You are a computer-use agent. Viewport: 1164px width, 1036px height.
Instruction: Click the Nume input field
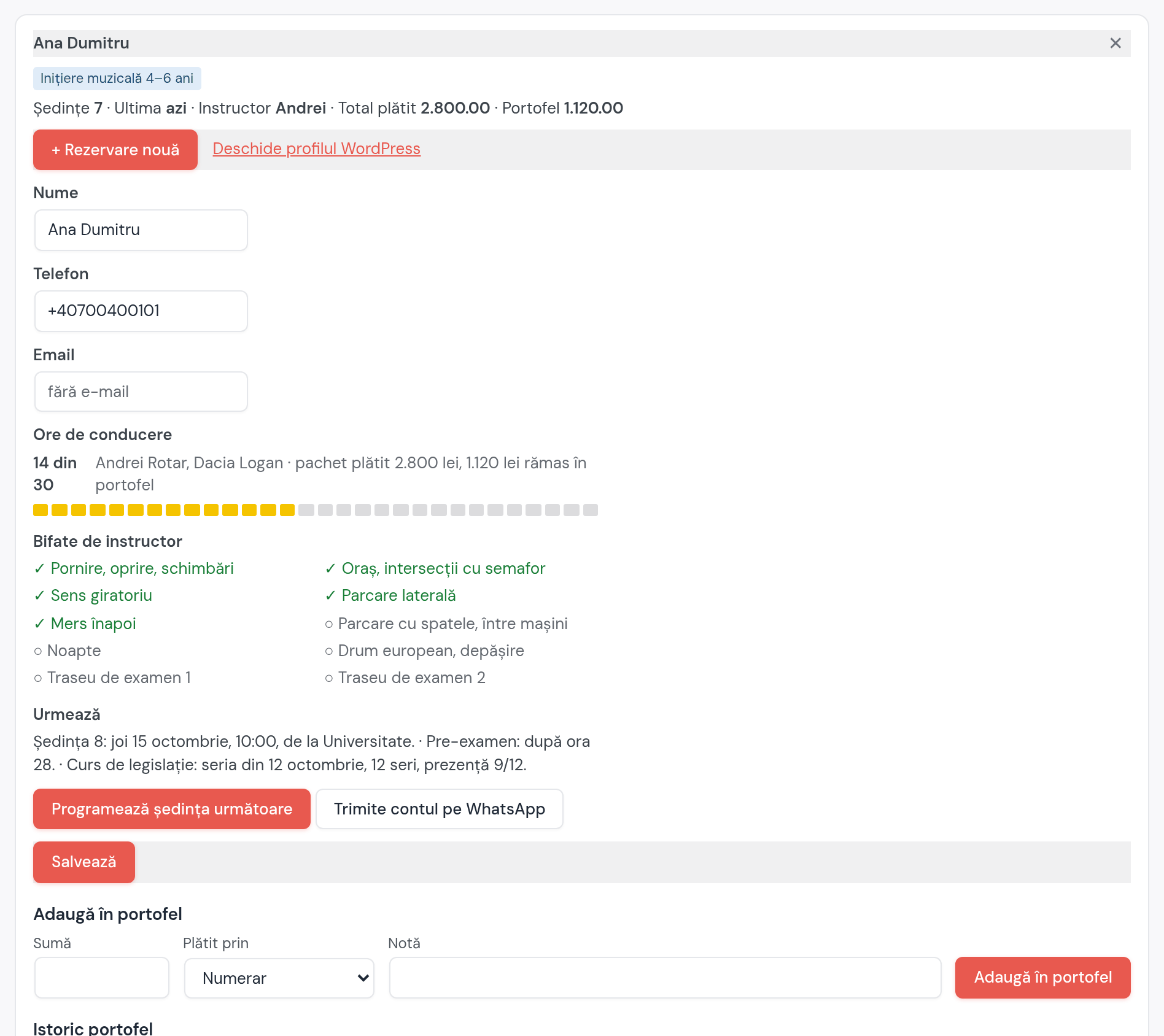141,230
